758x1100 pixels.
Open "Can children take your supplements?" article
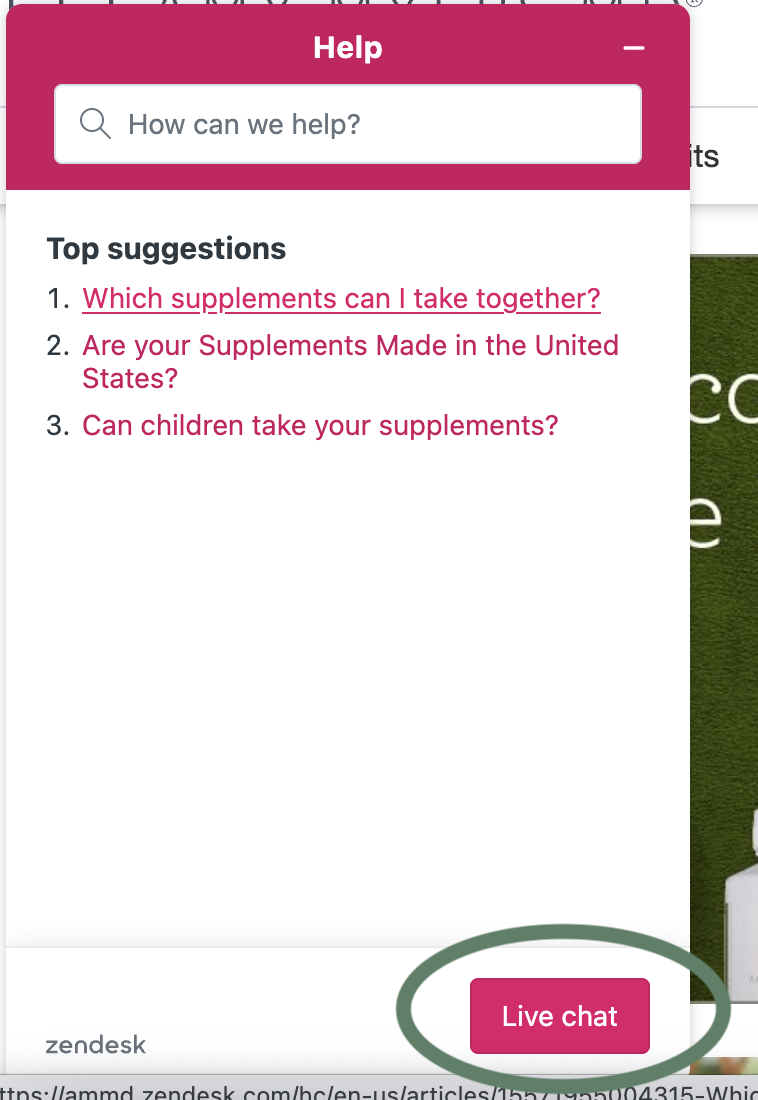click(x=320, y=425)
